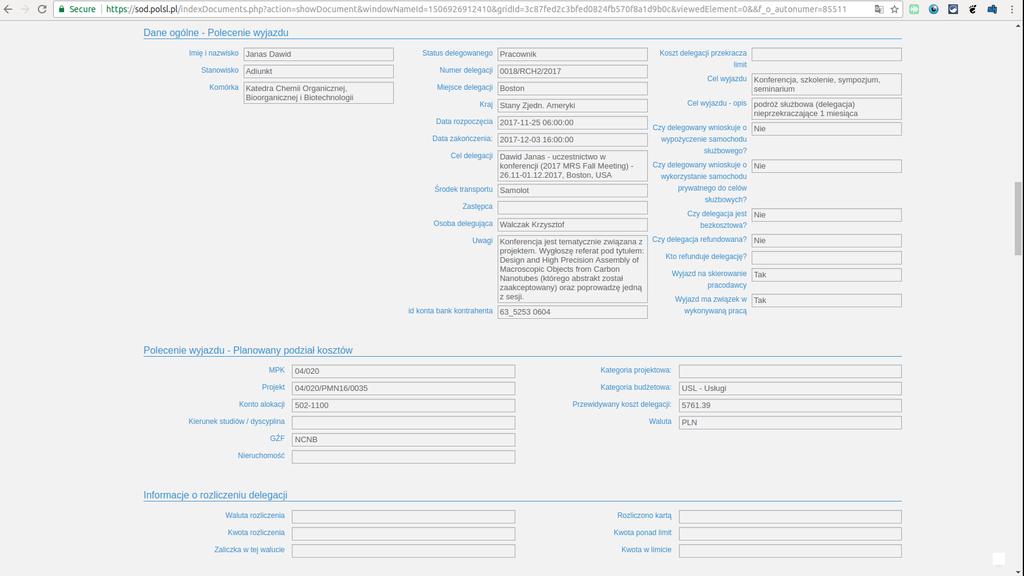This screenshot has height=576, width=1024.
Task: Go back with the browser back arrow
Action: pyautogui.click(x=8, y=9)
